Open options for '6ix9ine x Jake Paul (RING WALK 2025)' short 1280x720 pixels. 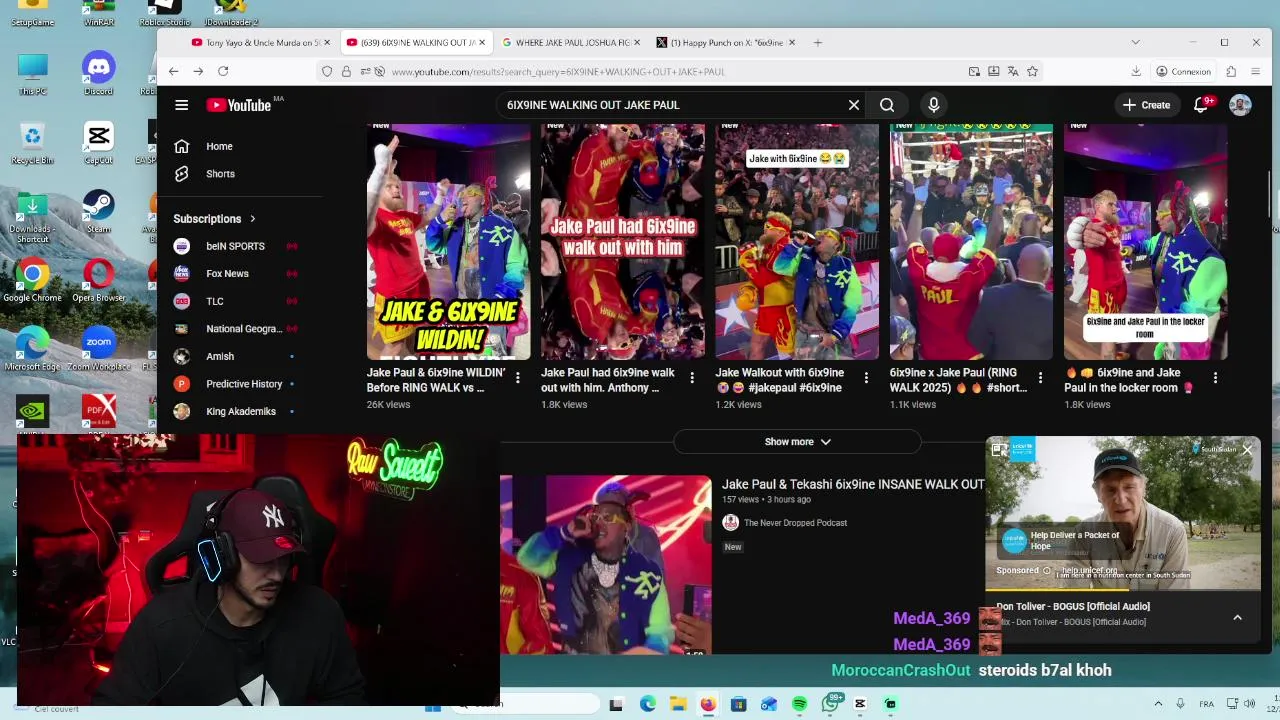(1040, 378)
